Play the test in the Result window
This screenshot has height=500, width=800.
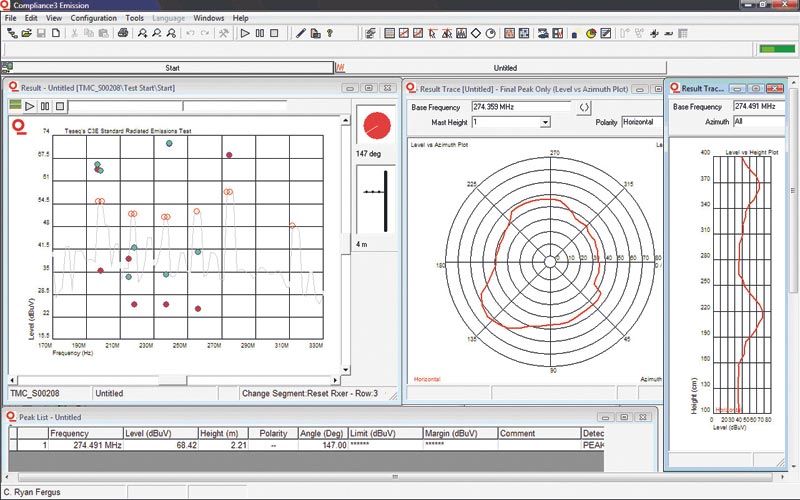click(30, 106)
